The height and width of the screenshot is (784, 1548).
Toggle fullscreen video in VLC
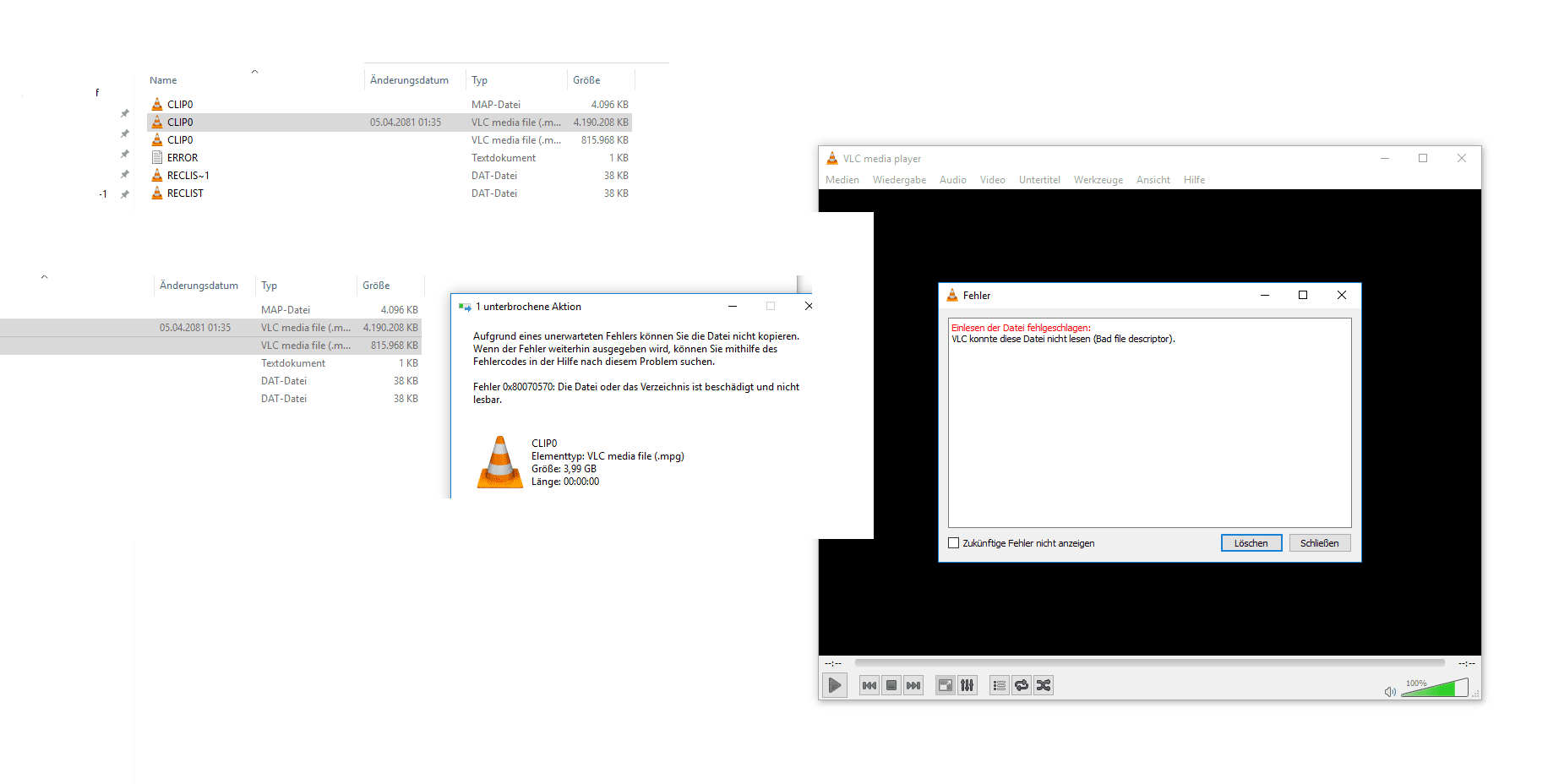pyautogui.click(x=946, y=685)
